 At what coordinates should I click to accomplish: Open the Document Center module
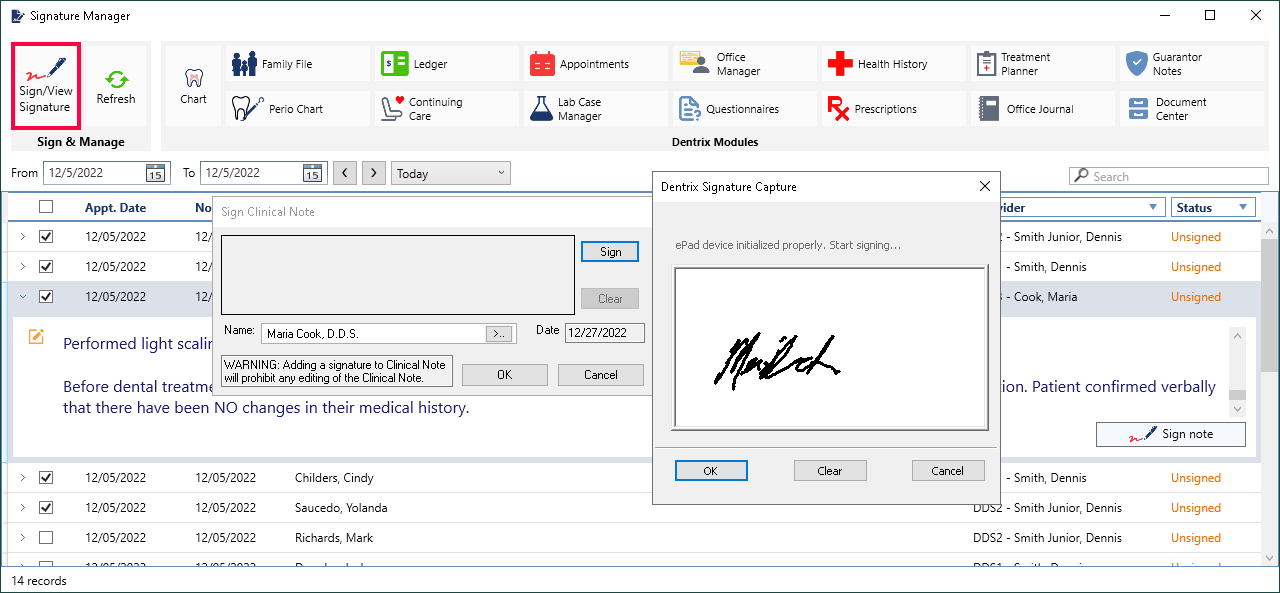tap(1192, 109)
